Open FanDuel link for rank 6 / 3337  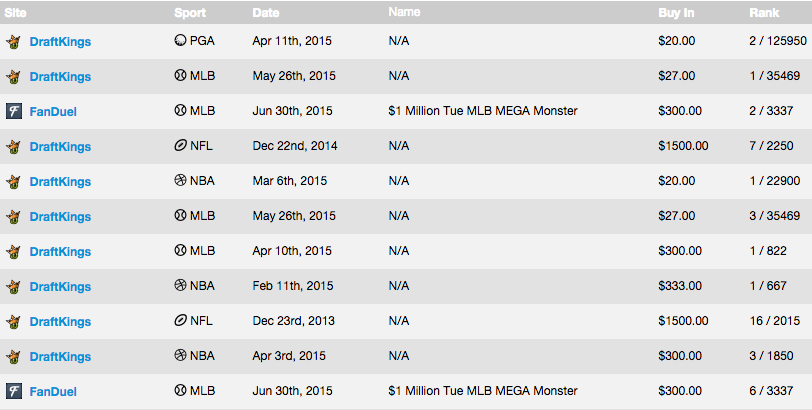[x=53, y=391]
